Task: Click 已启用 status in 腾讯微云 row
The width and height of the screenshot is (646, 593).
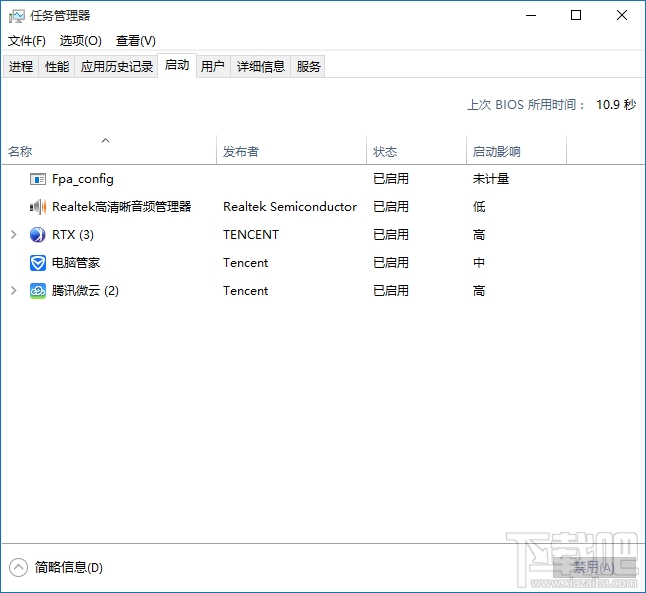Action: (391, 291)
